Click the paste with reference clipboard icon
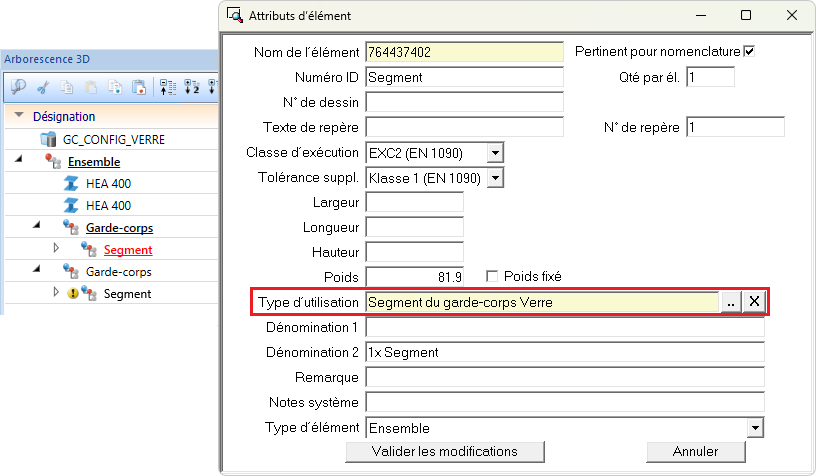Viewport: 816px width, 476px height. coord(139,87)
